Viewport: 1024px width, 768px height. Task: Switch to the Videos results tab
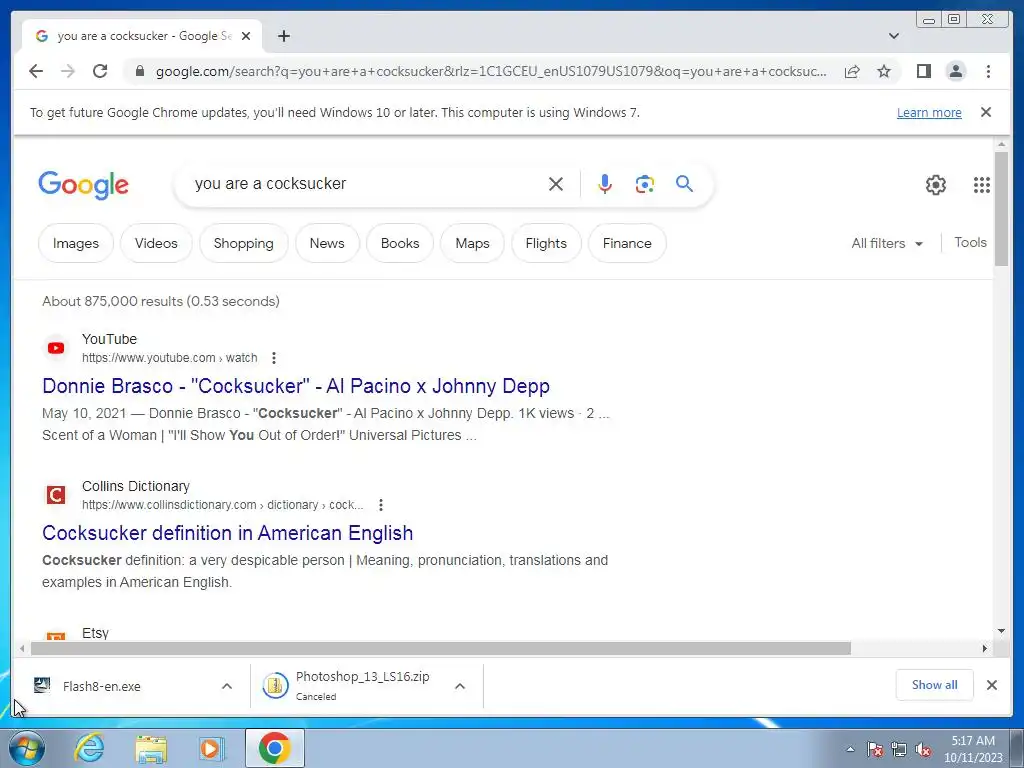pyautogui.click(x=156, y=243)
